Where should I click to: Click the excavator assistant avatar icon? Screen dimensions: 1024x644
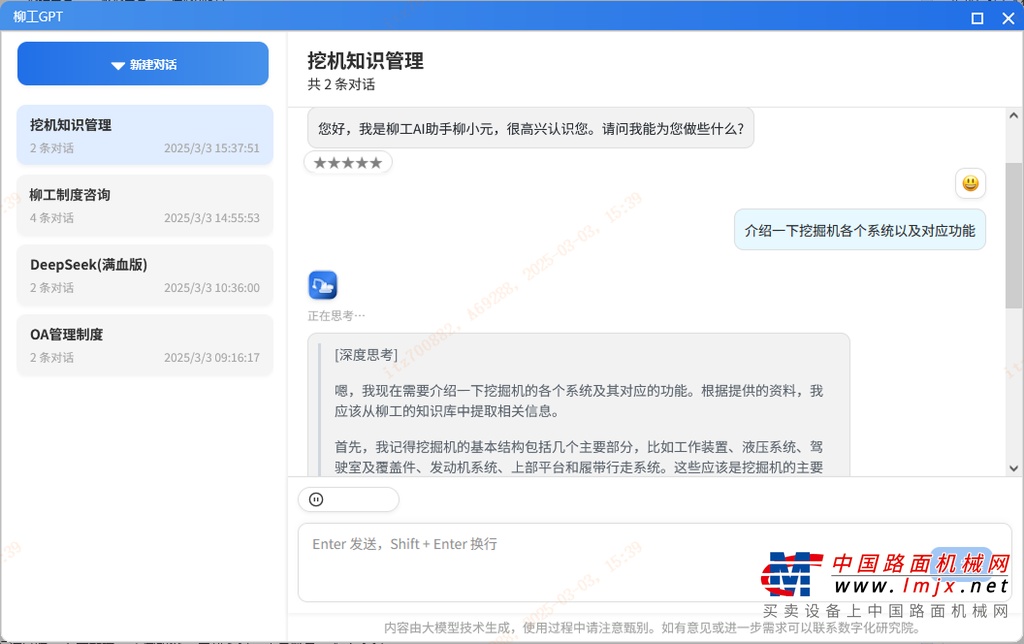[x=323, y=285]
